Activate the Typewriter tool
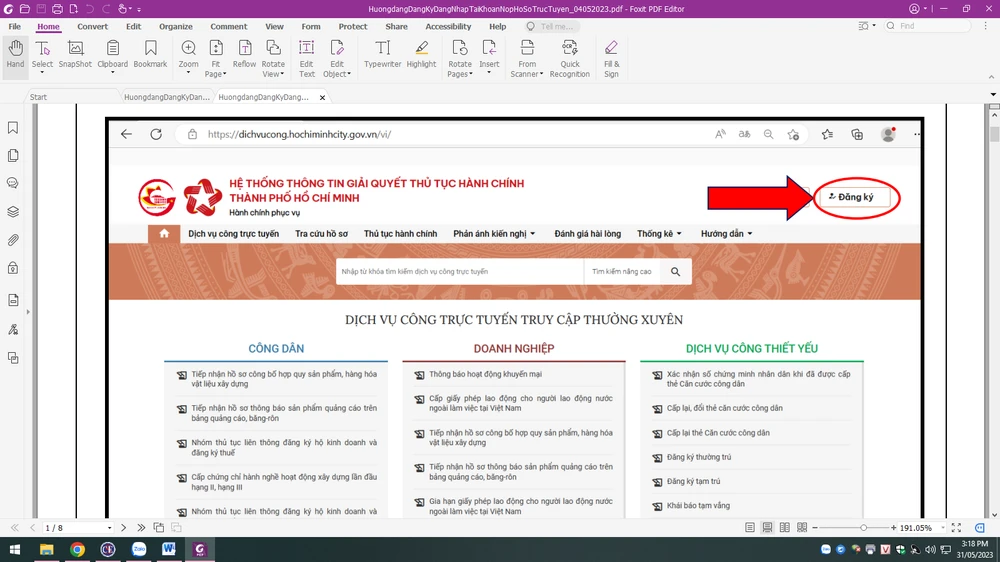This screenshot has height=562, width=1000. pyautogui.click(x=382, y=54)
